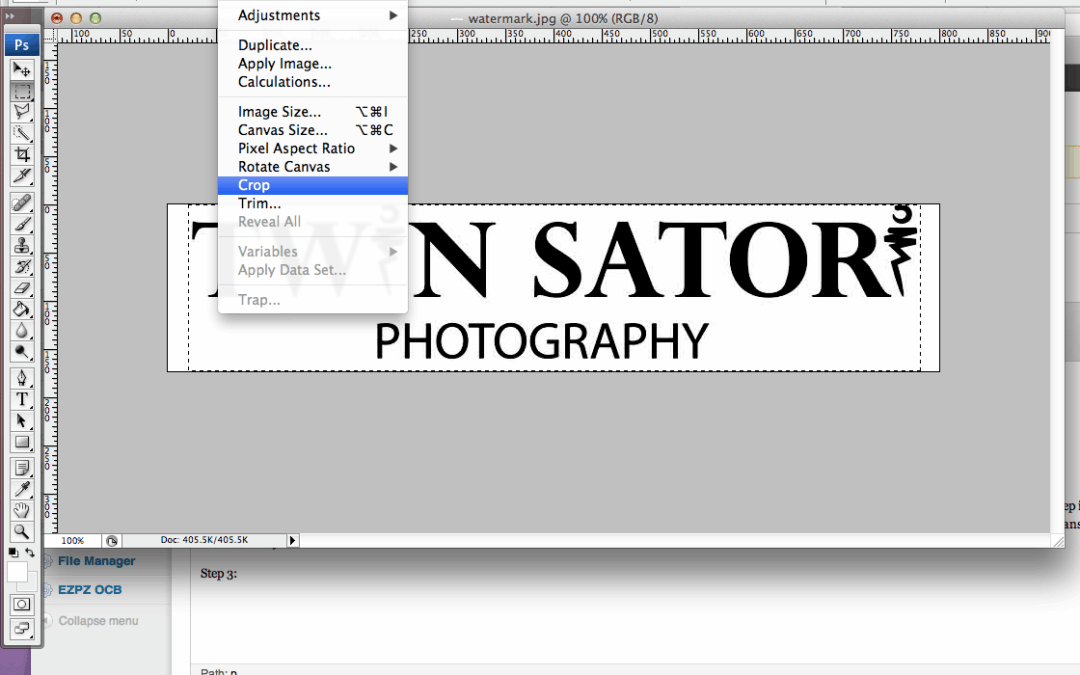The width and height of the screenshot is (1080, 675).
Task: Open File Manager in the browser sidebar
Action: [x=96, y=561]
